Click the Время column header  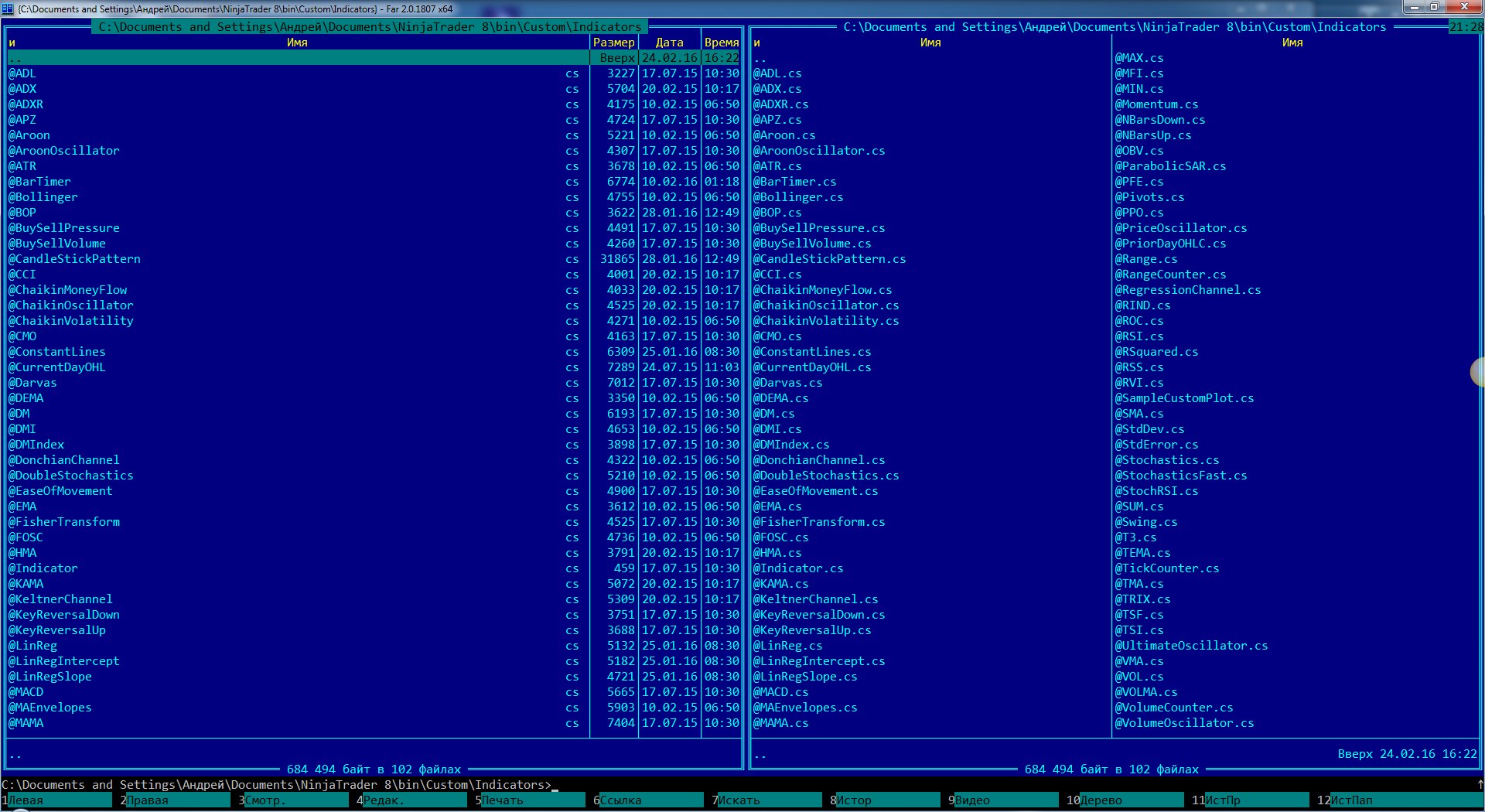pos(722,43)
